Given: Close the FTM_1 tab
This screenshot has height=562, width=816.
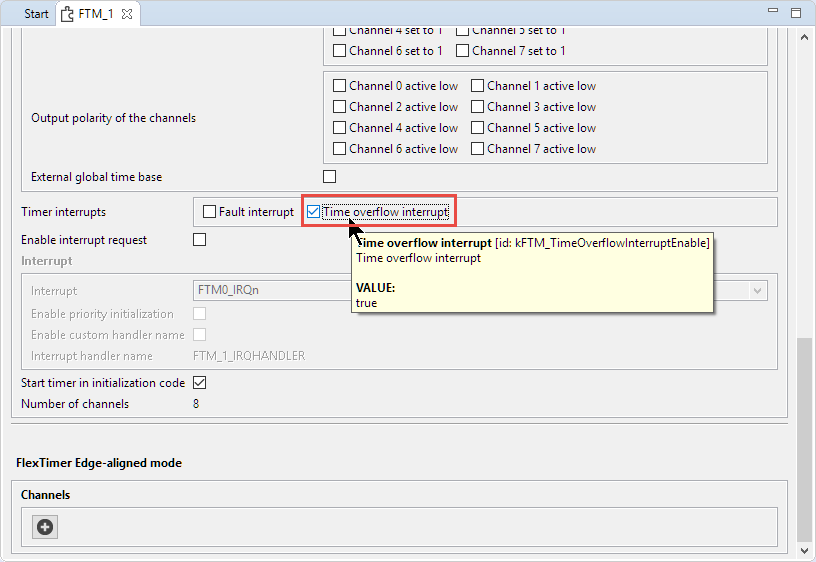Looking at the screenshot, I should point(127,14).
